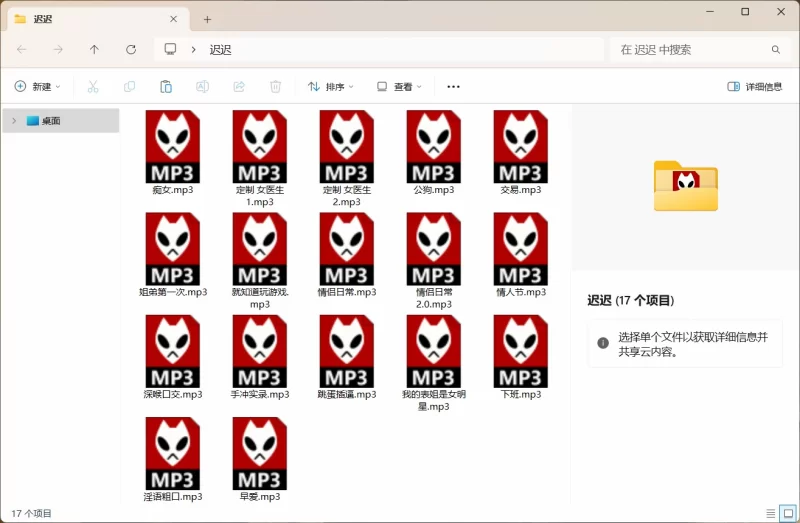Click the Cut scissors icon in toolbar

tap(93, 87)
